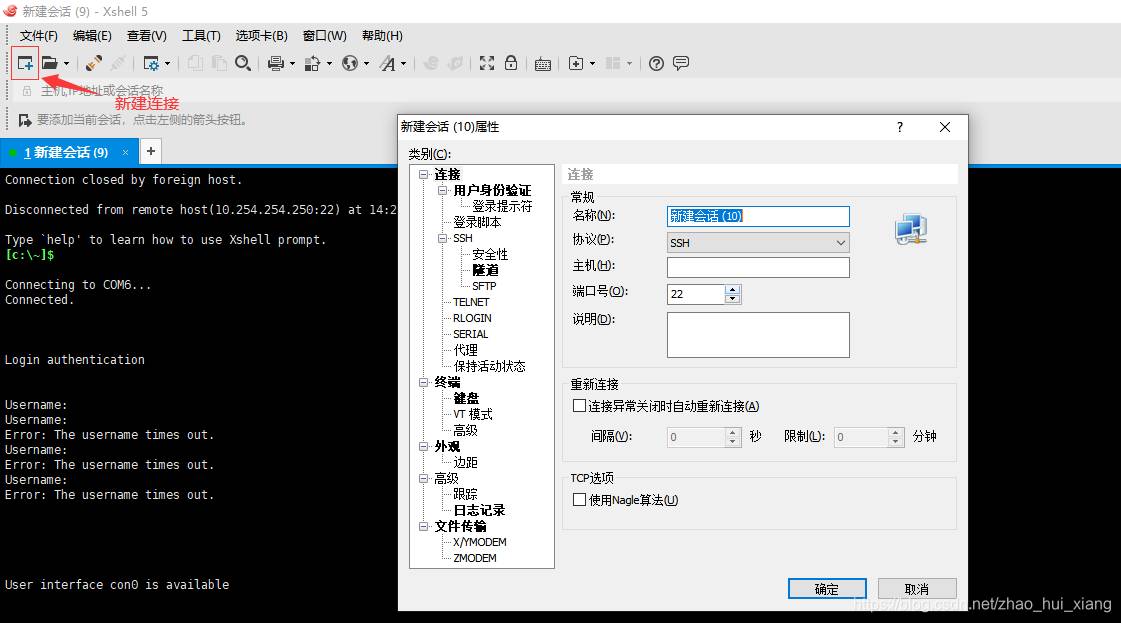Click the 名称 name input field
Viewport: 1121px width, 623px height.
[x=758, y=216]
